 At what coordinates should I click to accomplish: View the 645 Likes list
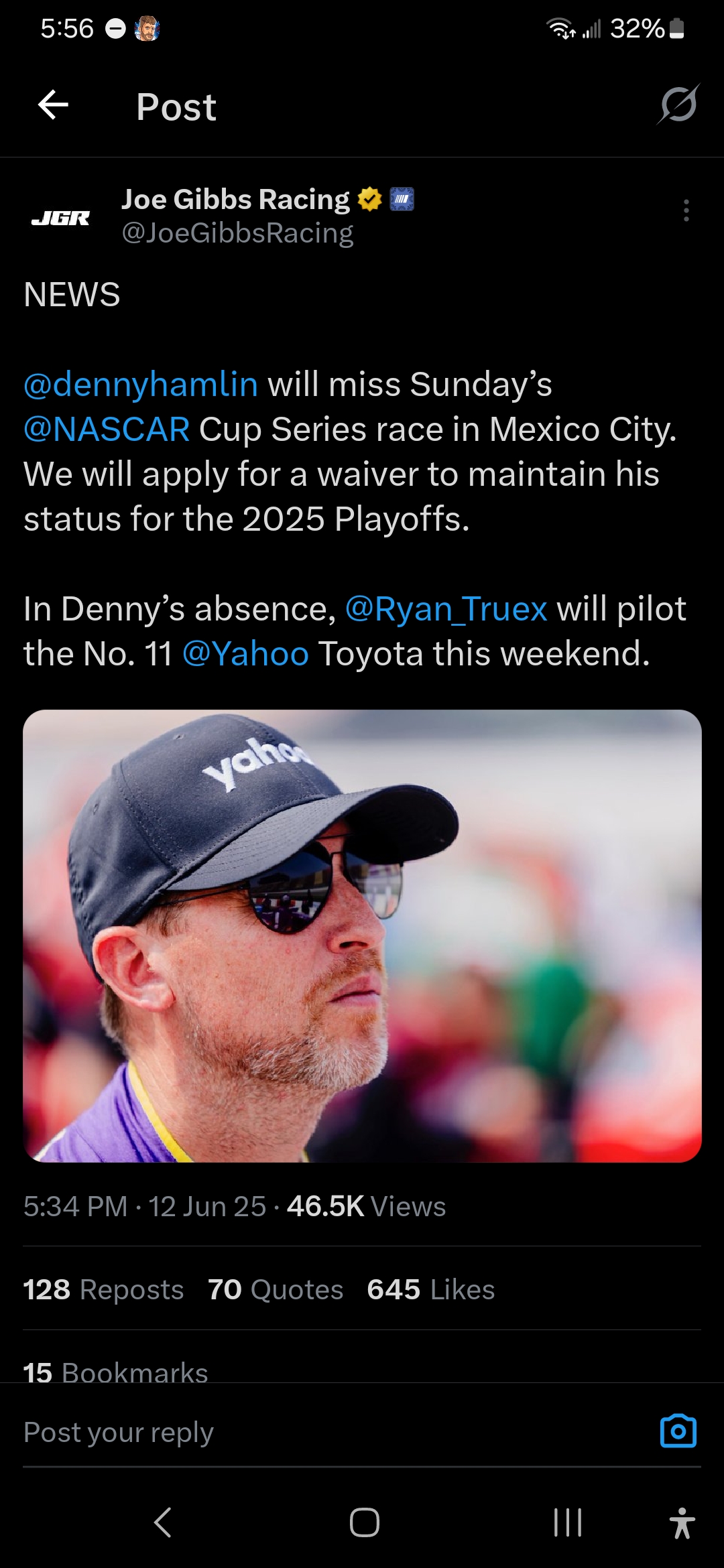pos(431,1289)
